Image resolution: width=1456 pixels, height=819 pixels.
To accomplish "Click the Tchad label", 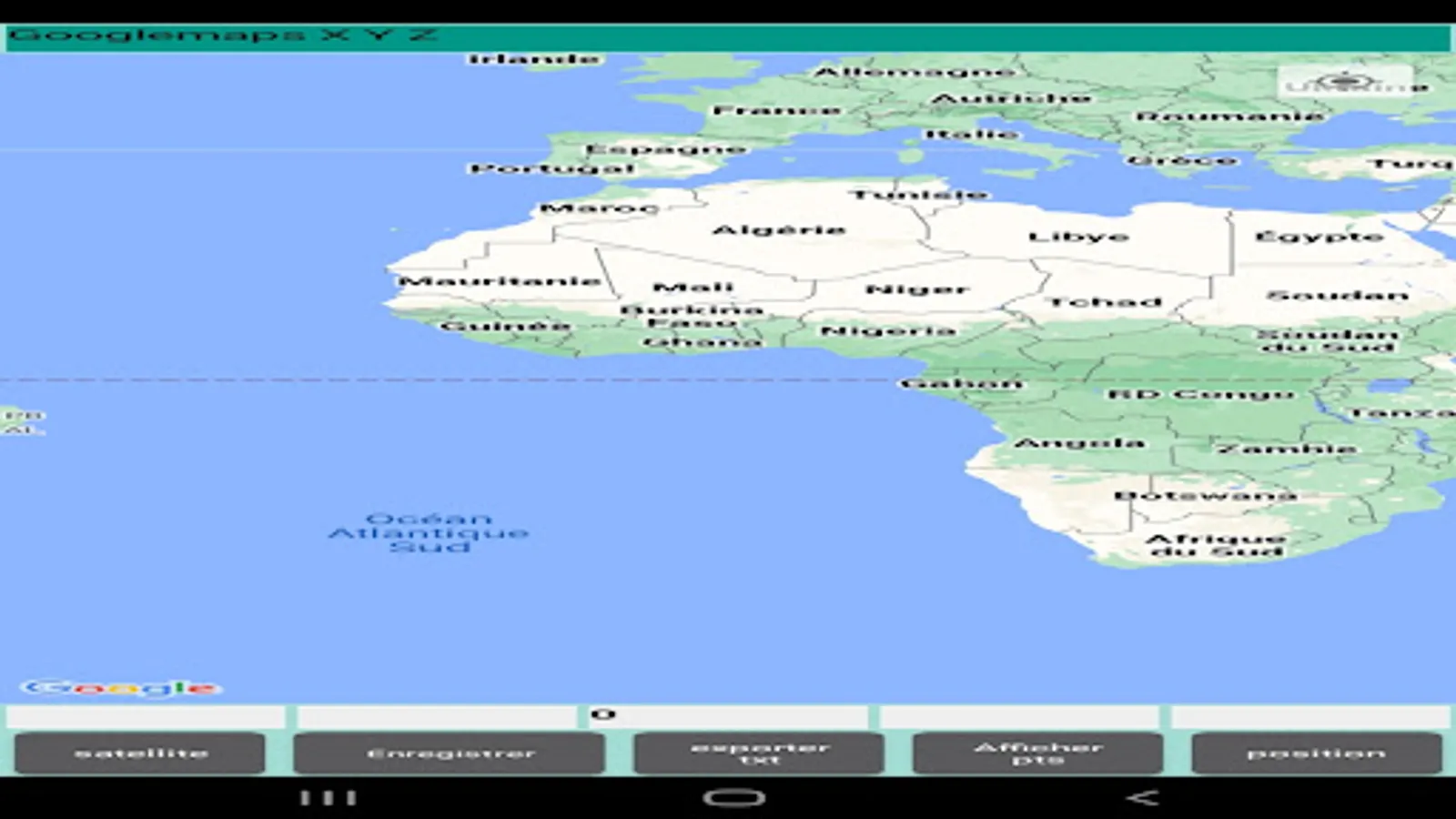I will (1106, 301).
